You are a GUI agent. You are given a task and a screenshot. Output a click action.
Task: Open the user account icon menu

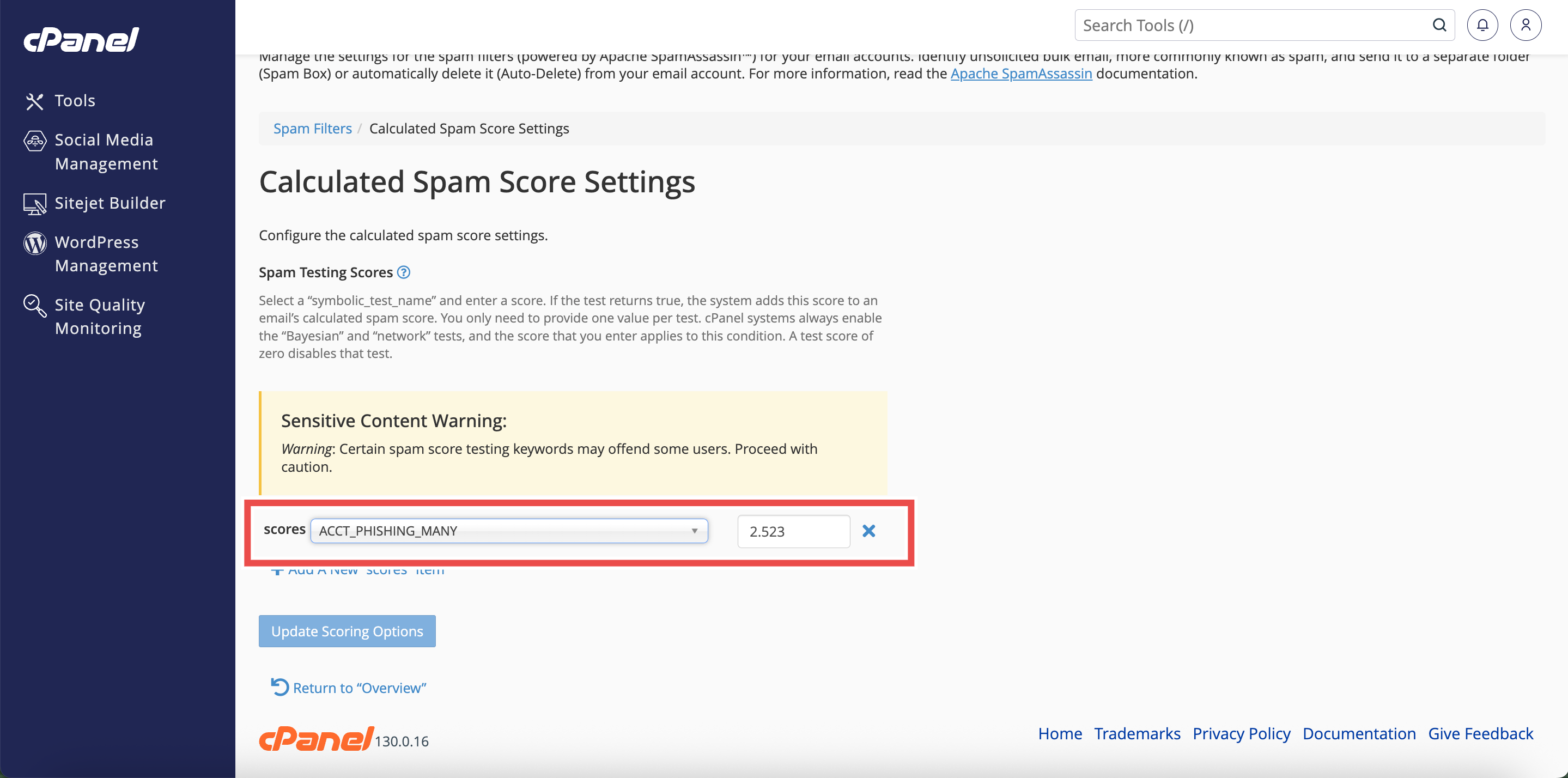tap(1526, 25)
